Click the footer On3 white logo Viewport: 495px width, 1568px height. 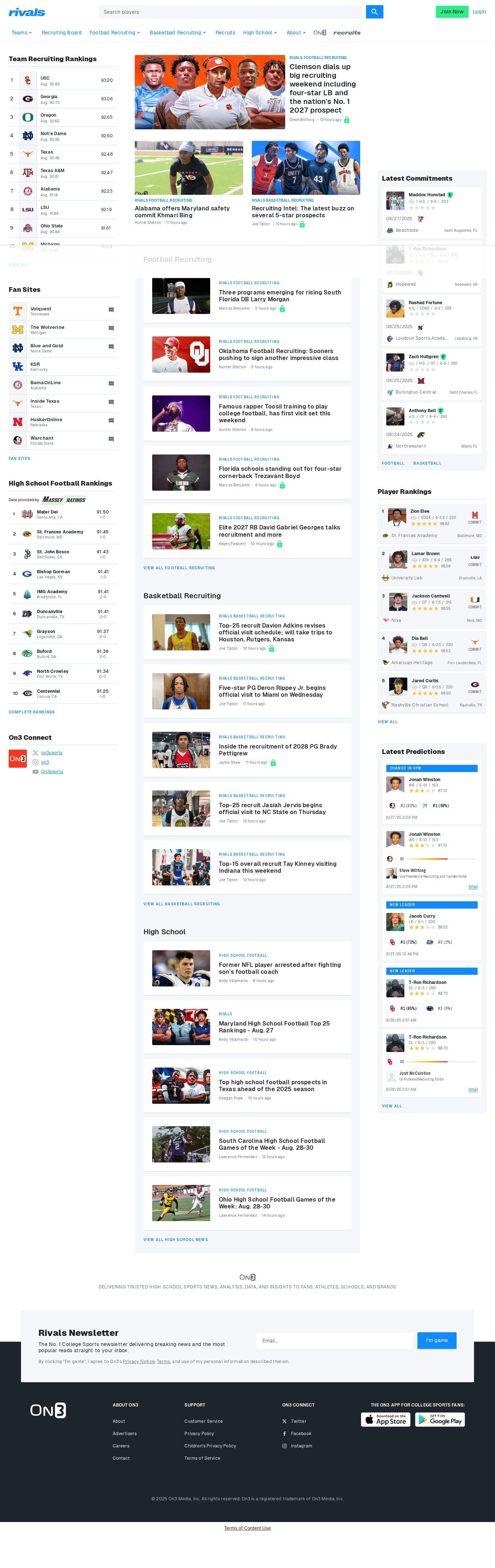click(x=48, y=1410)
